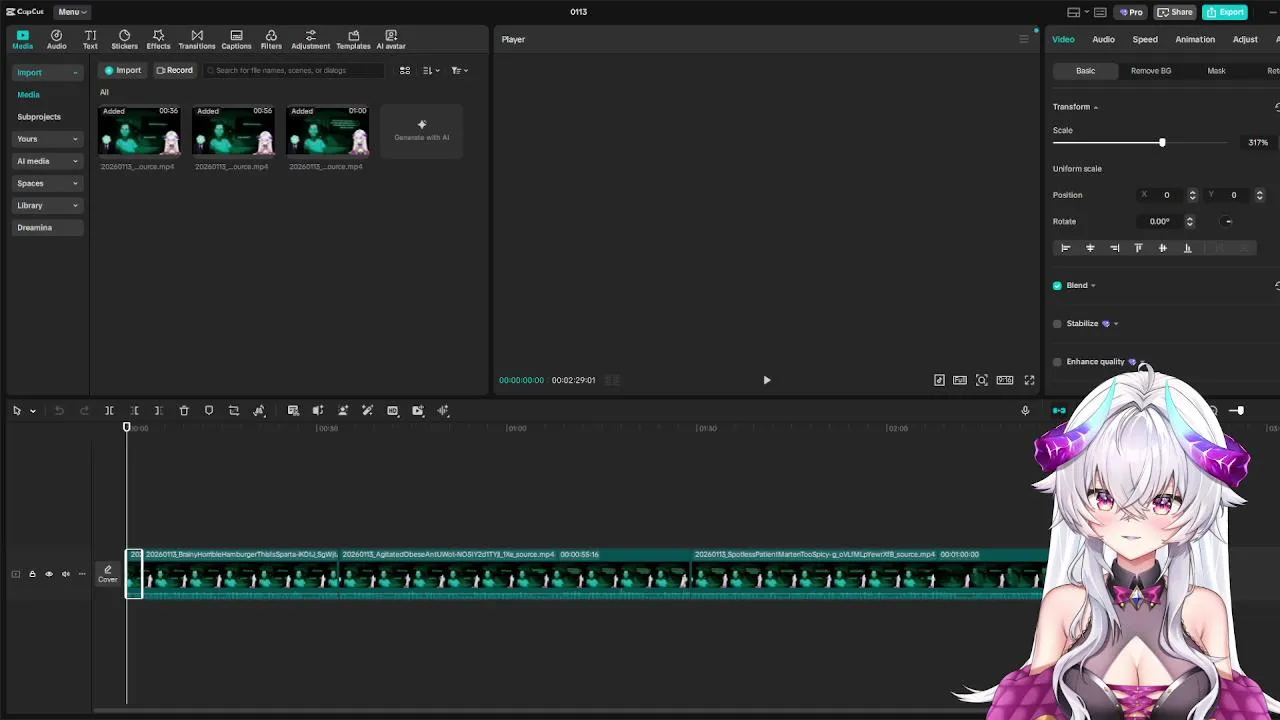Click the Rotate dial knob
Screen dimensions: 1280x720
(x=1228, y=221)
